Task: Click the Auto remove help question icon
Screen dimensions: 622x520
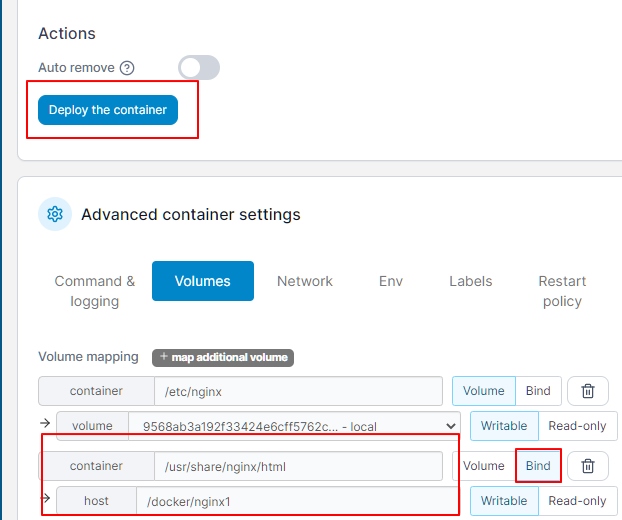Action: [127, 68]
